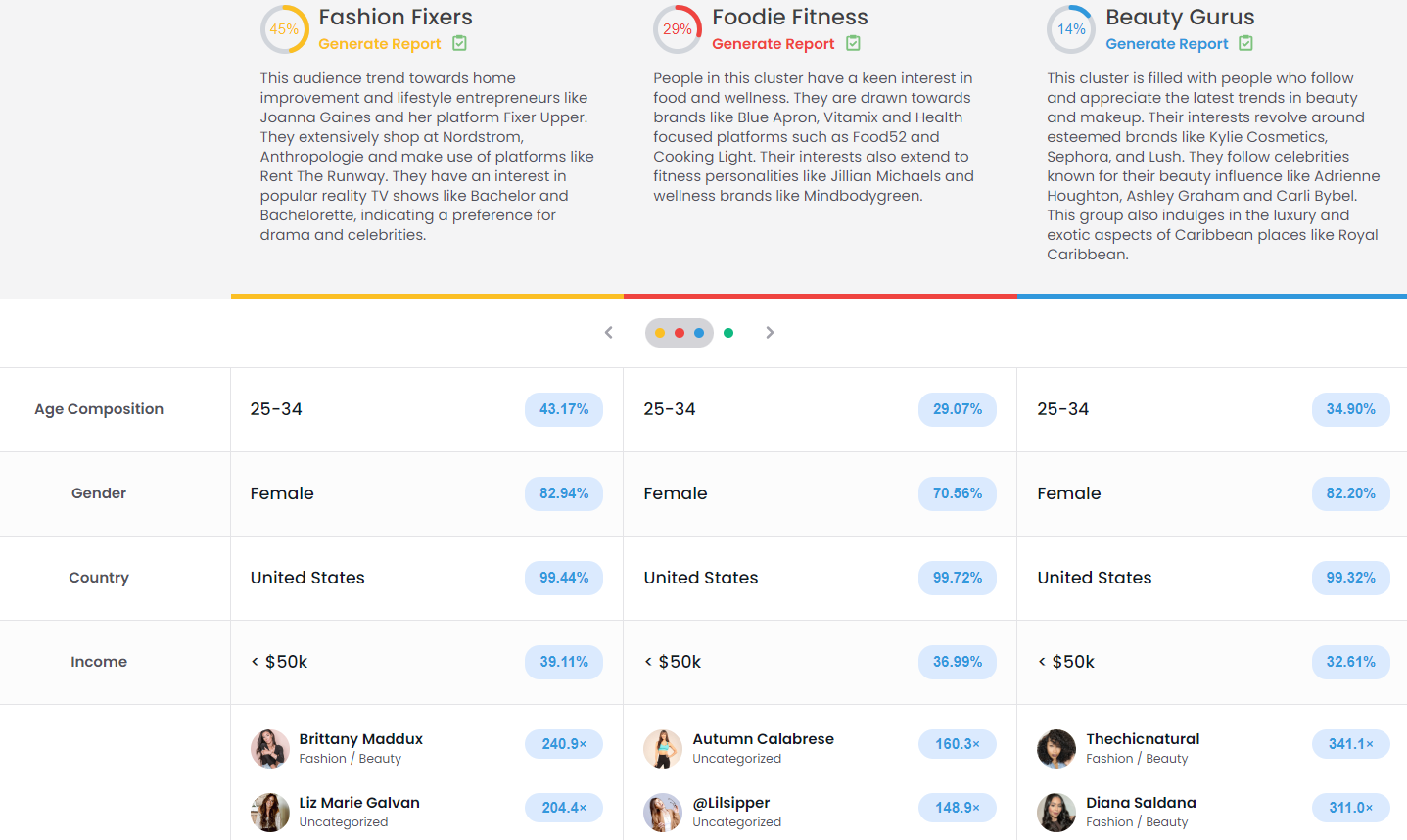Click the 70.56% female badge

(958, 493)
